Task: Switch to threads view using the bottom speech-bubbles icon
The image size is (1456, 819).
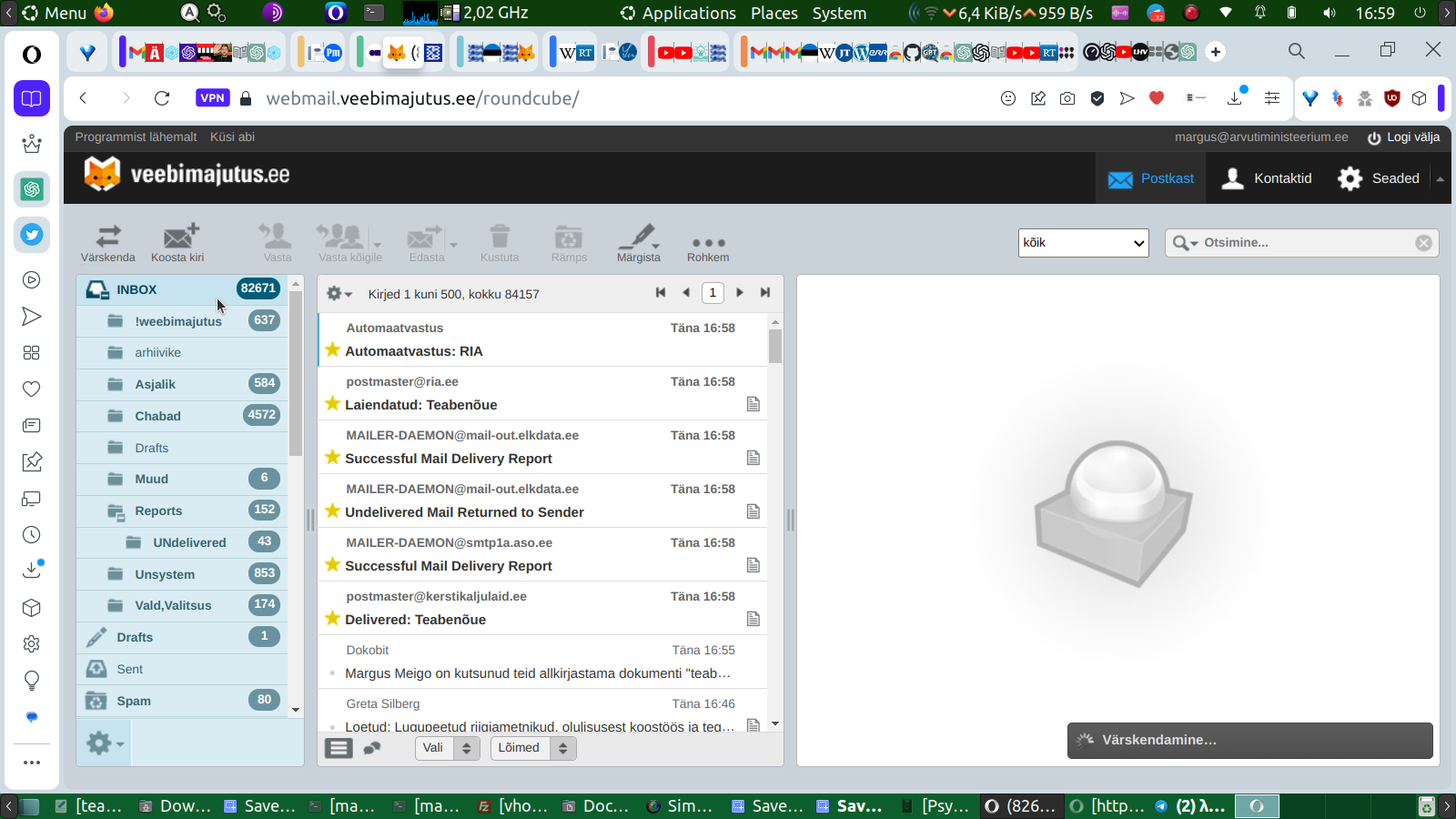Action: coord(372,748)
